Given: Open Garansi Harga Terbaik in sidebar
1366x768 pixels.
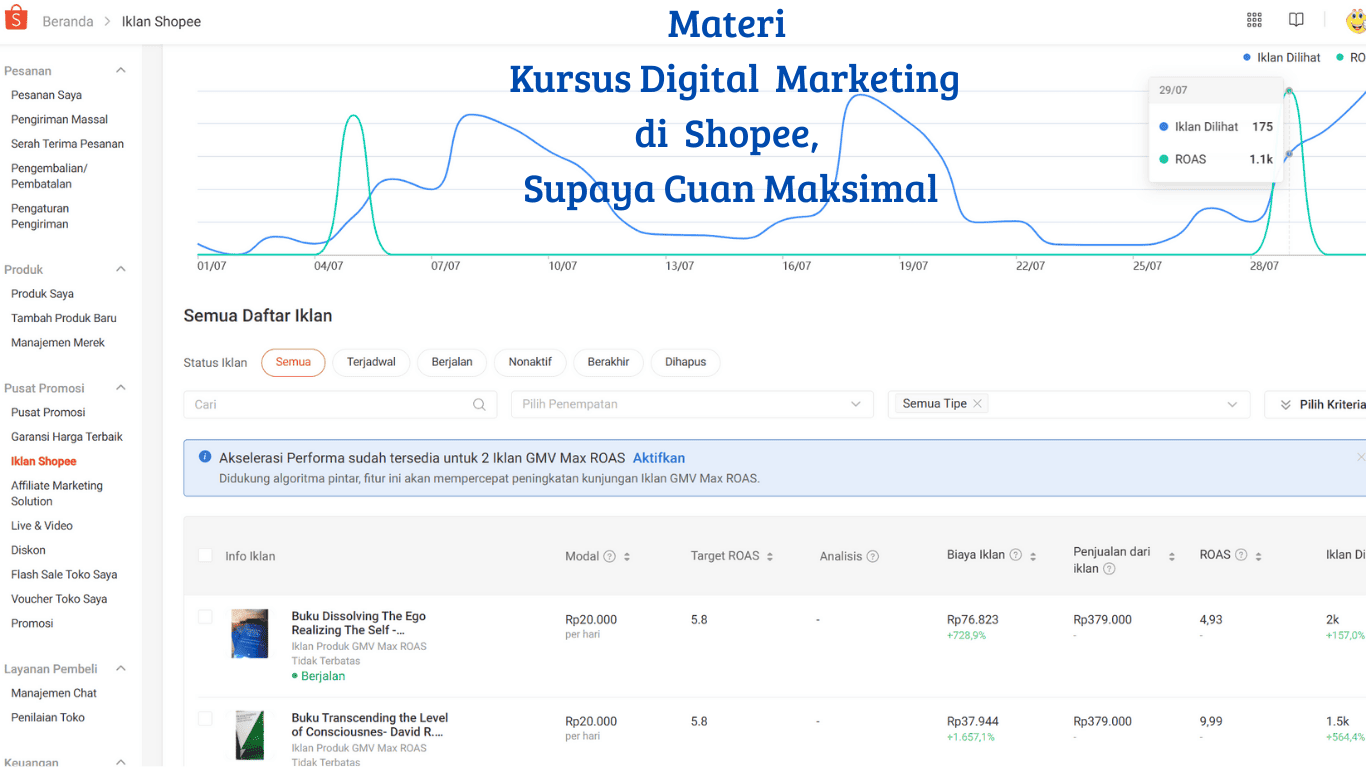Looking at the screenshot, I should (67, 437).
